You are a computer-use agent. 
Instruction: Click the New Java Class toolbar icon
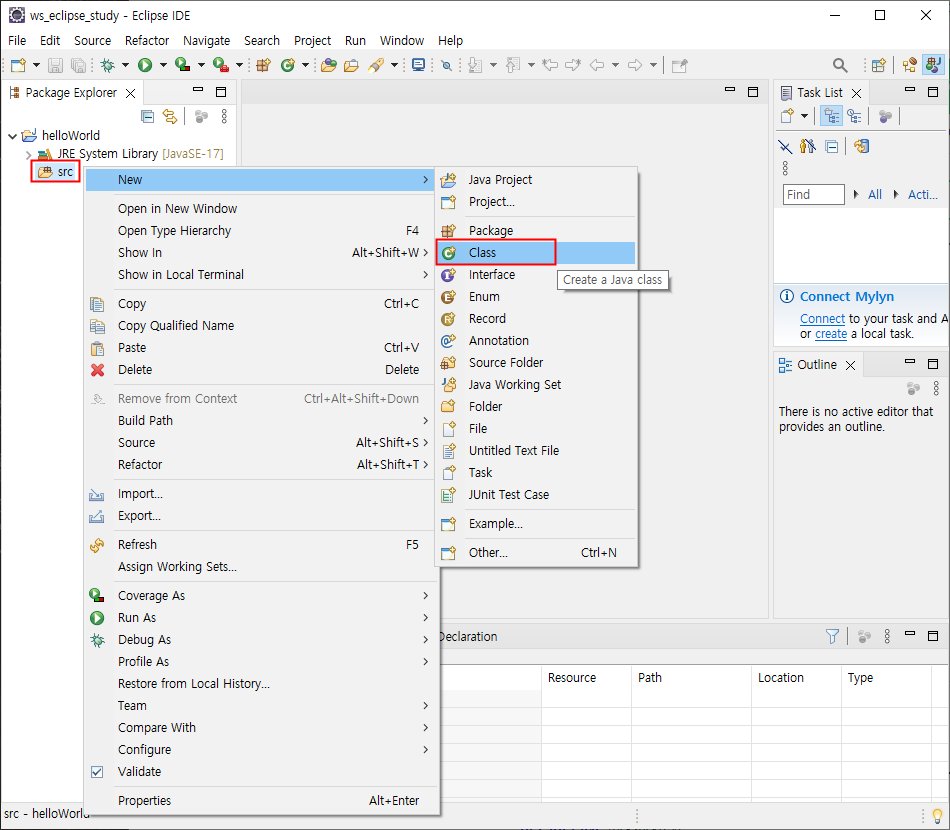(288, 65)
